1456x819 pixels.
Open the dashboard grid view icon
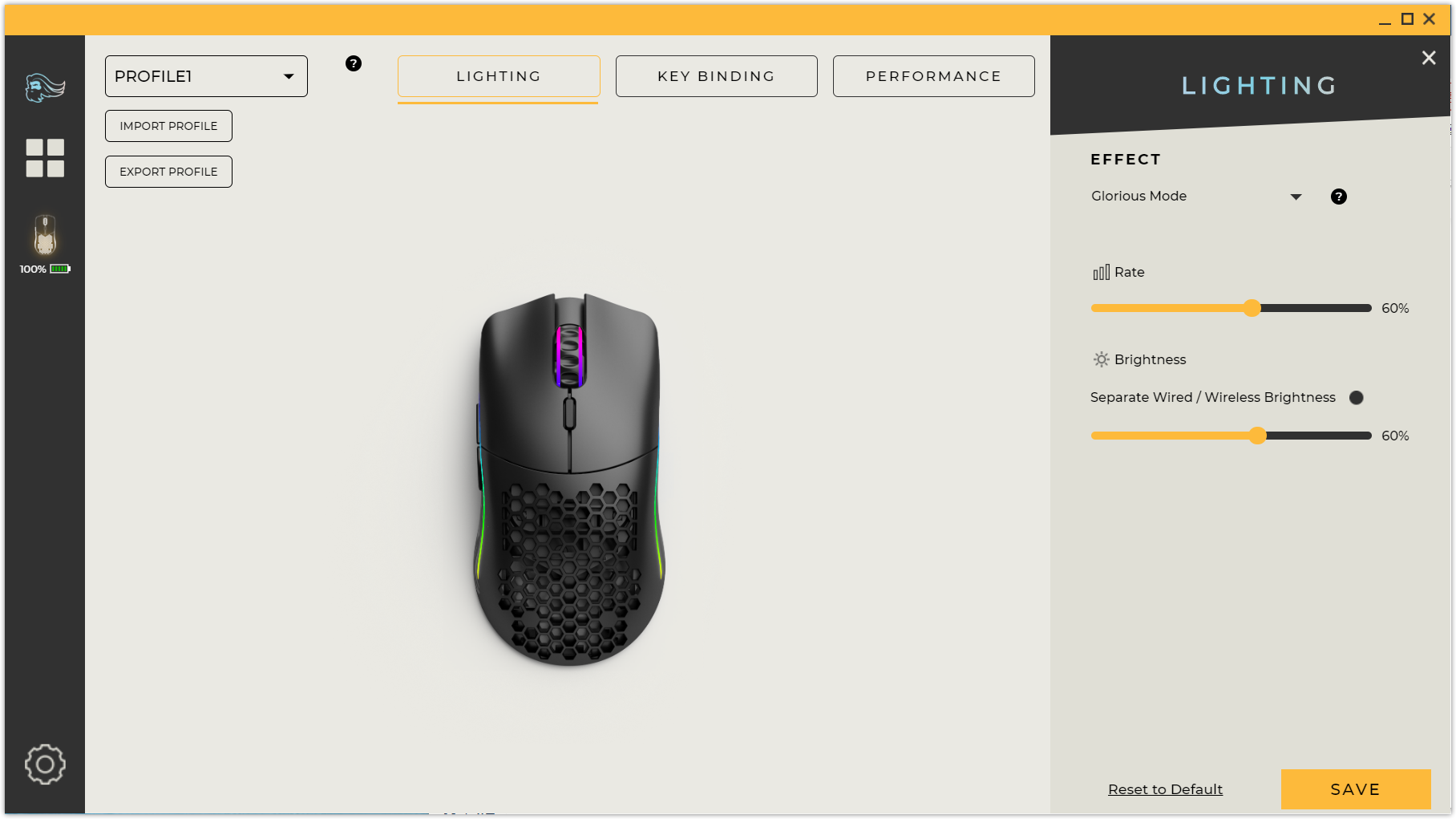coord(45,158)
